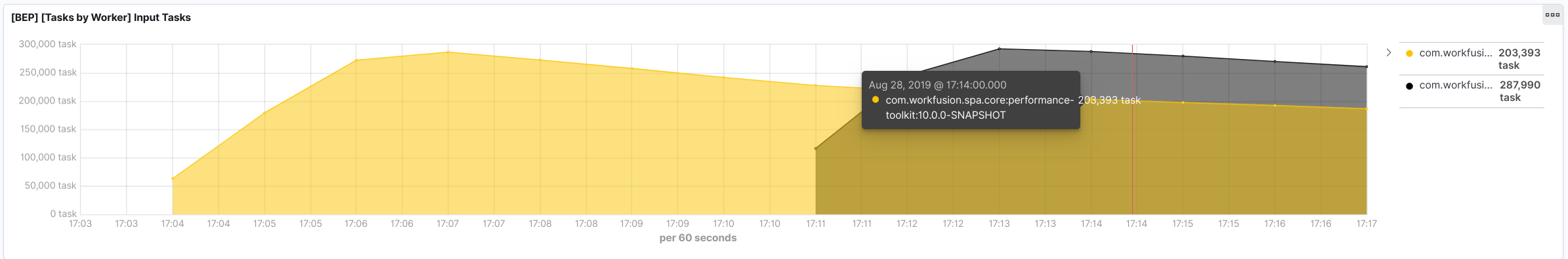Click the yellow series point at 17:16
Viewport: 1568px width, 259px height.
pos(1275,106)
